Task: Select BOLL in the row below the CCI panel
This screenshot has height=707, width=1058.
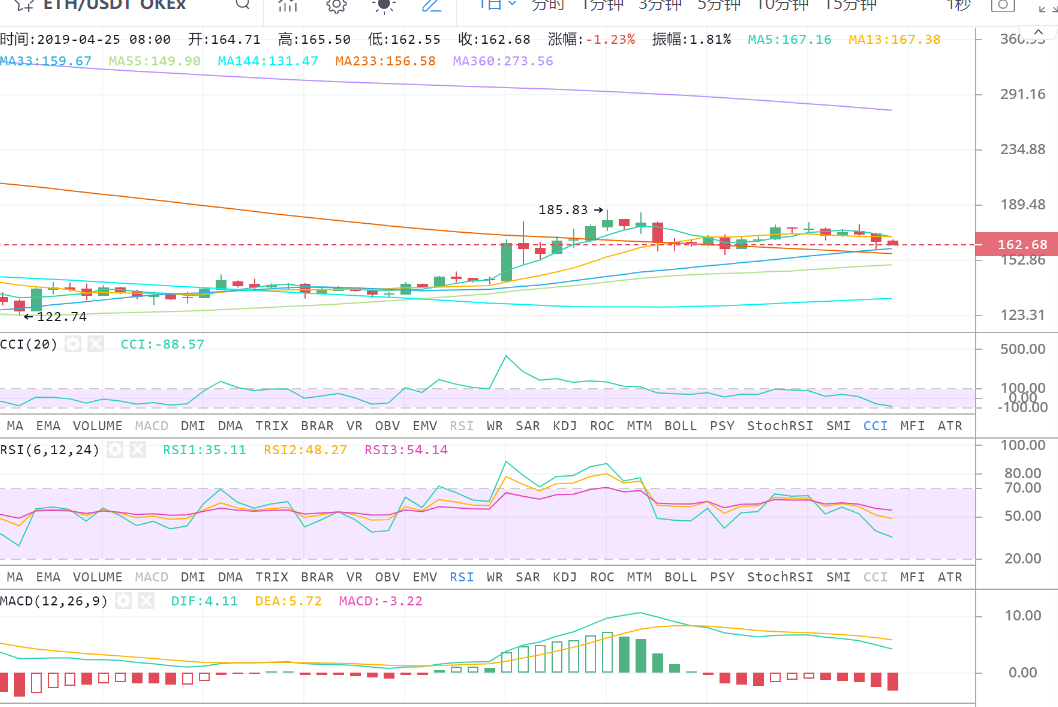Action: [680, 426]
